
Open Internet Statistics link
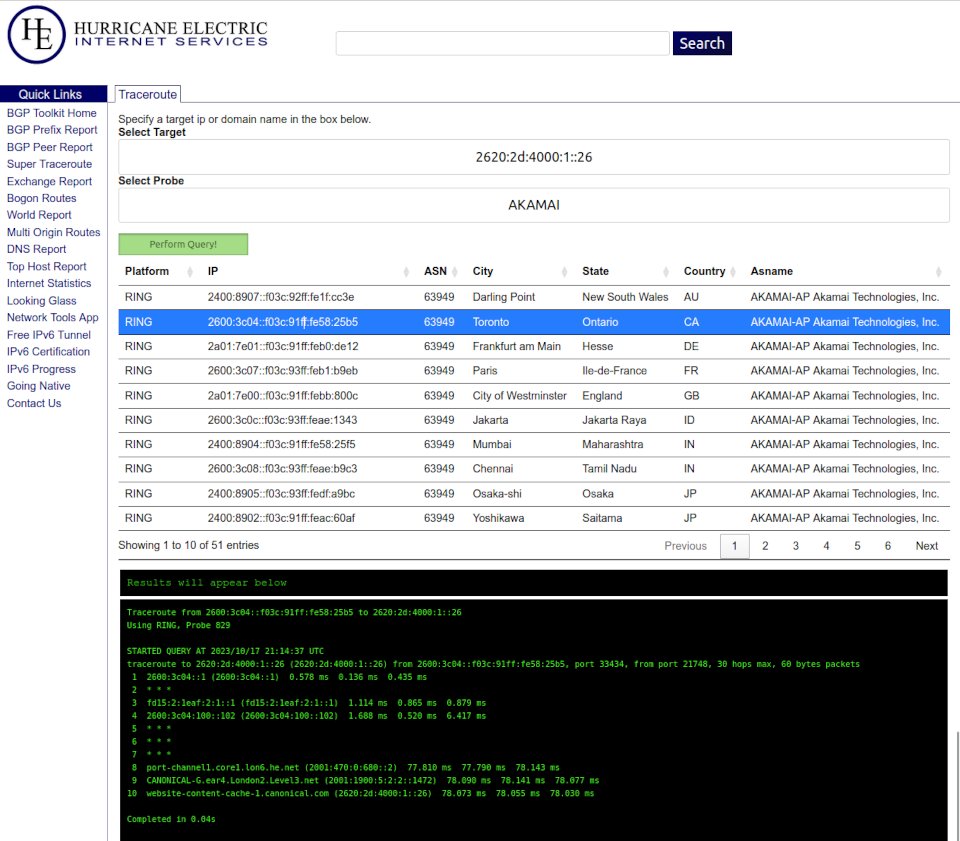pos(49,283)
